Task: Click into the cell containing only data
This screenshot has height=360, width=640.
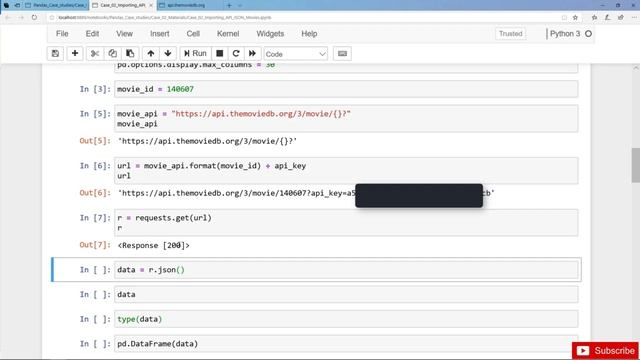Action: (x=346, y=294)
